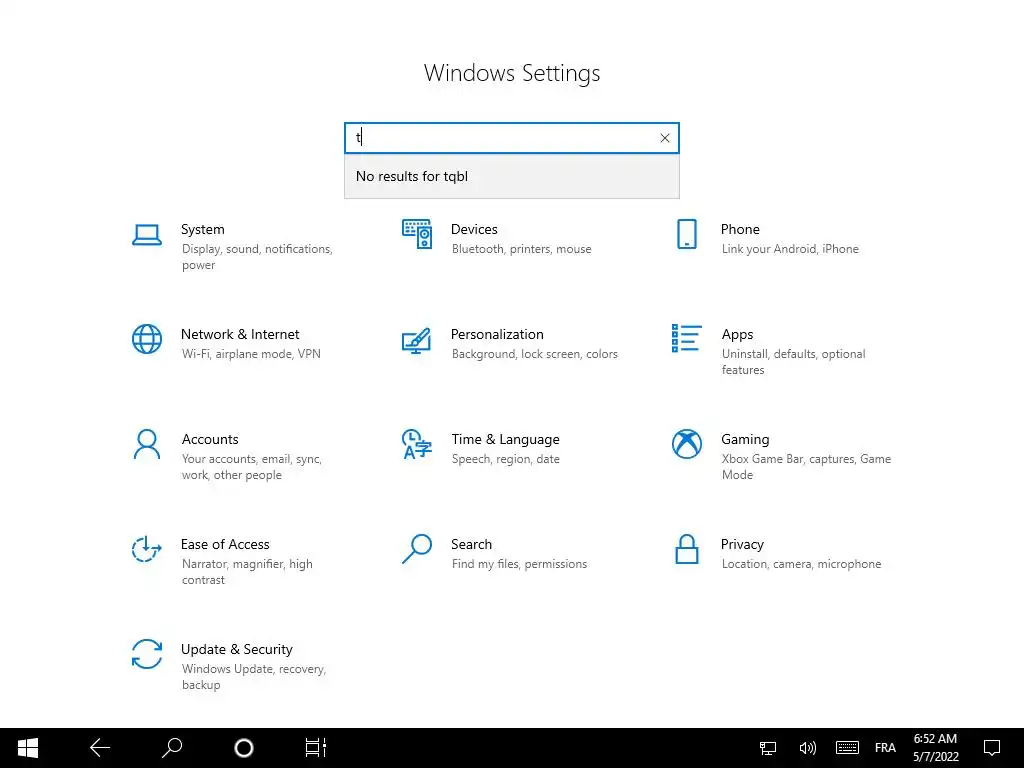Open the clock showing 6:52 AM

click(935, 748)
